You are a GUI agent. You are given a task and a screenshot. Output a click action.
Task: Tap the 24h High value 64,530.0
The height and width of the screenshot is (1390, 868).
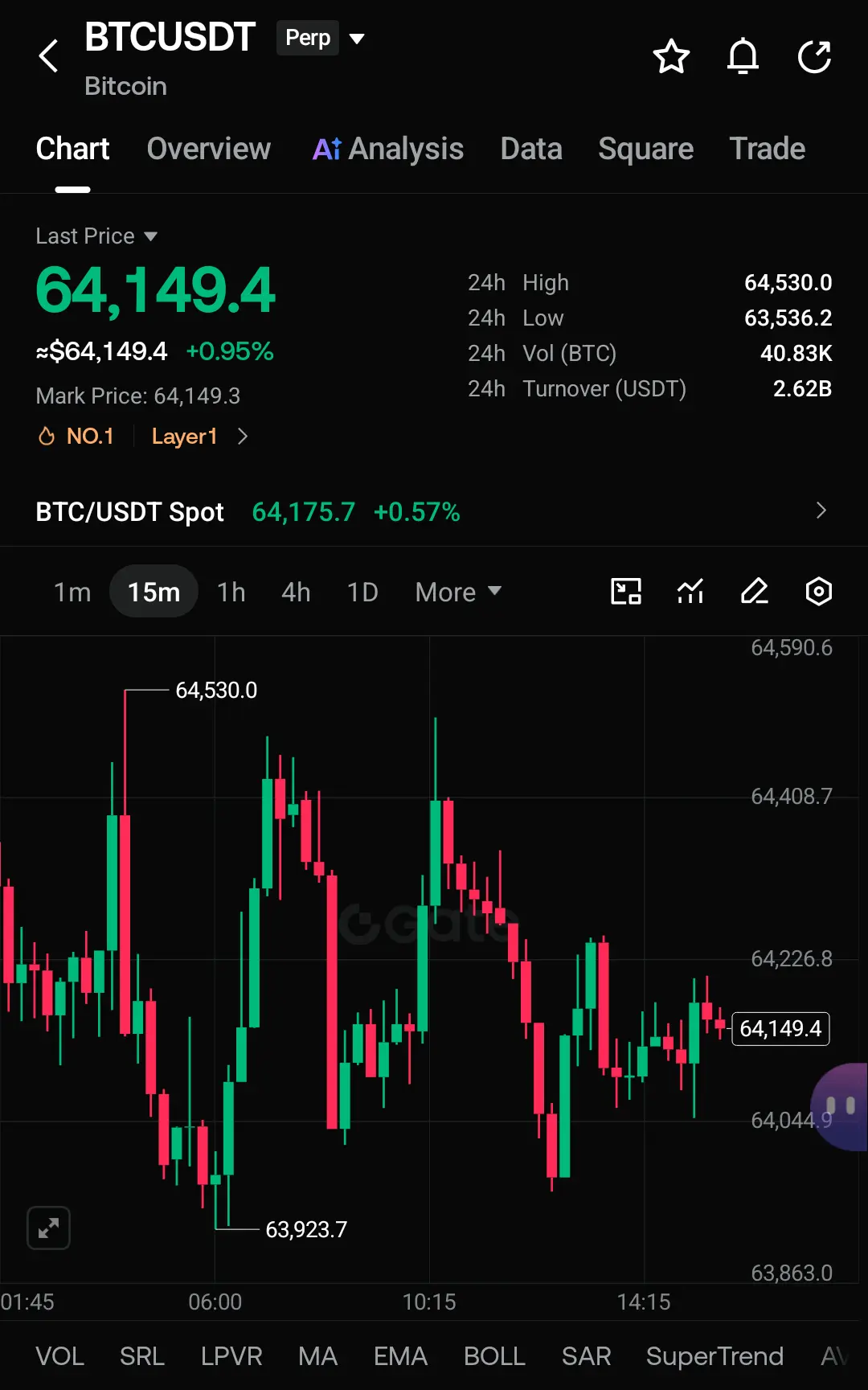788,282
